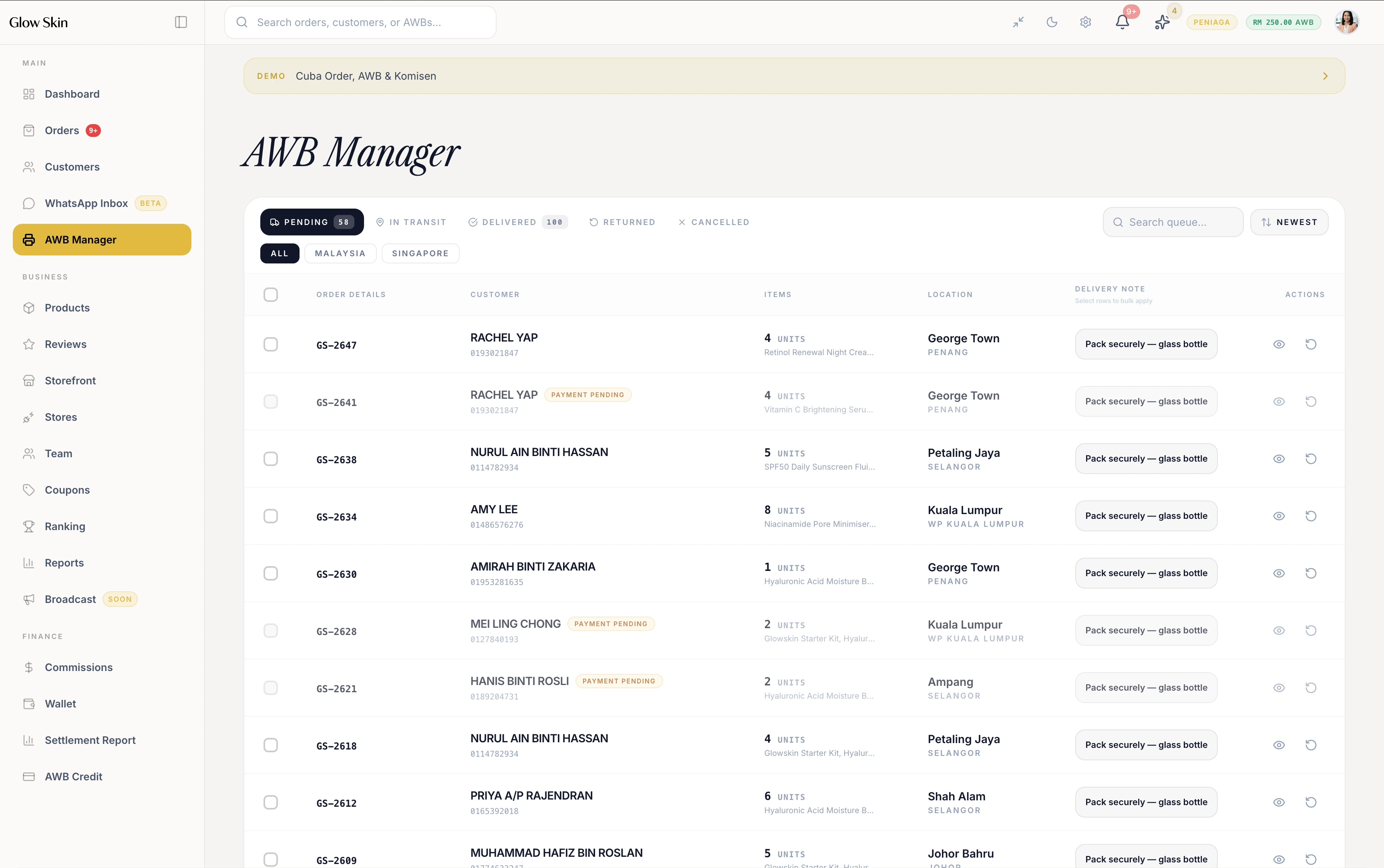The width and height of the screenshot is (1384, 868).
Task: Open Stores plug icon item
Action: coord(102,417)
